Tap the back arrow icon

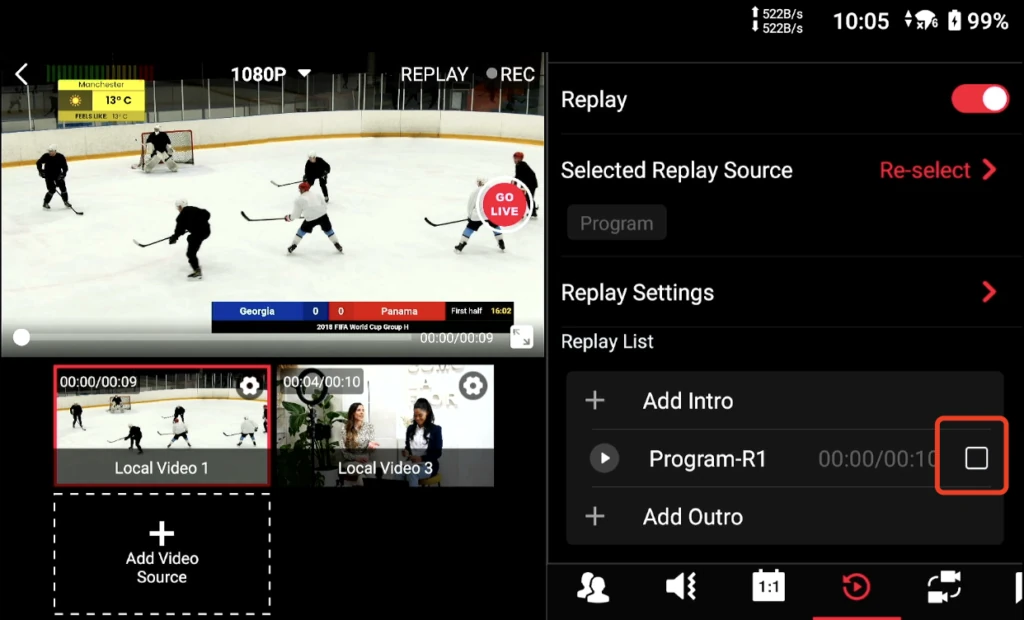21,74
